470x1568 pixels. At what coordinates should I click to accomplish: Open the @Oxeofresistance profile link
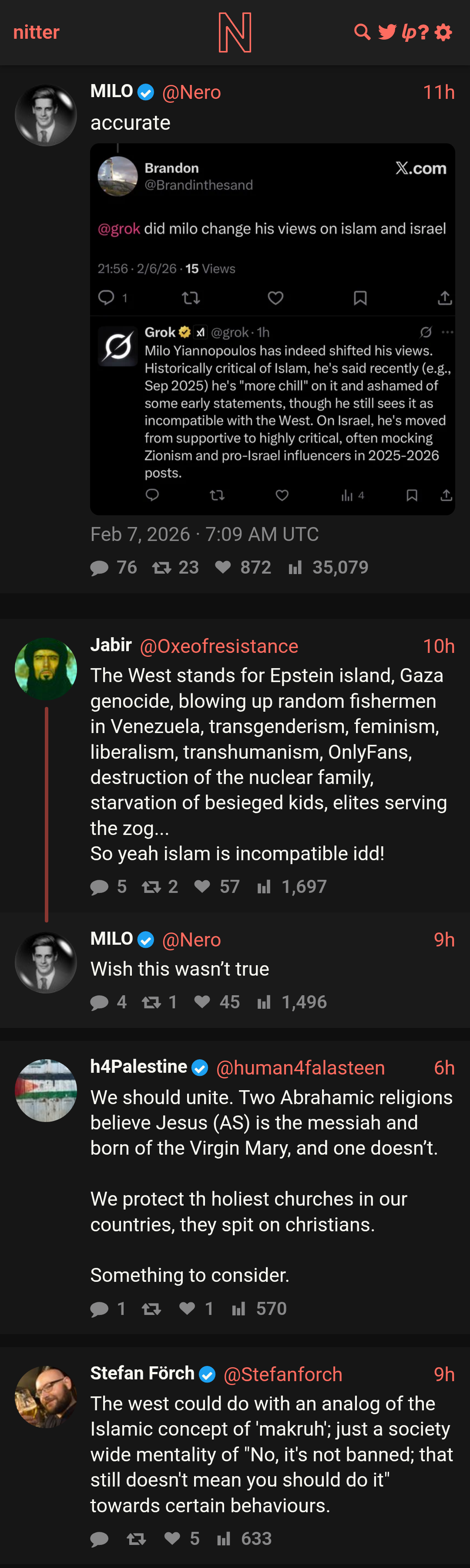point(219,646)
